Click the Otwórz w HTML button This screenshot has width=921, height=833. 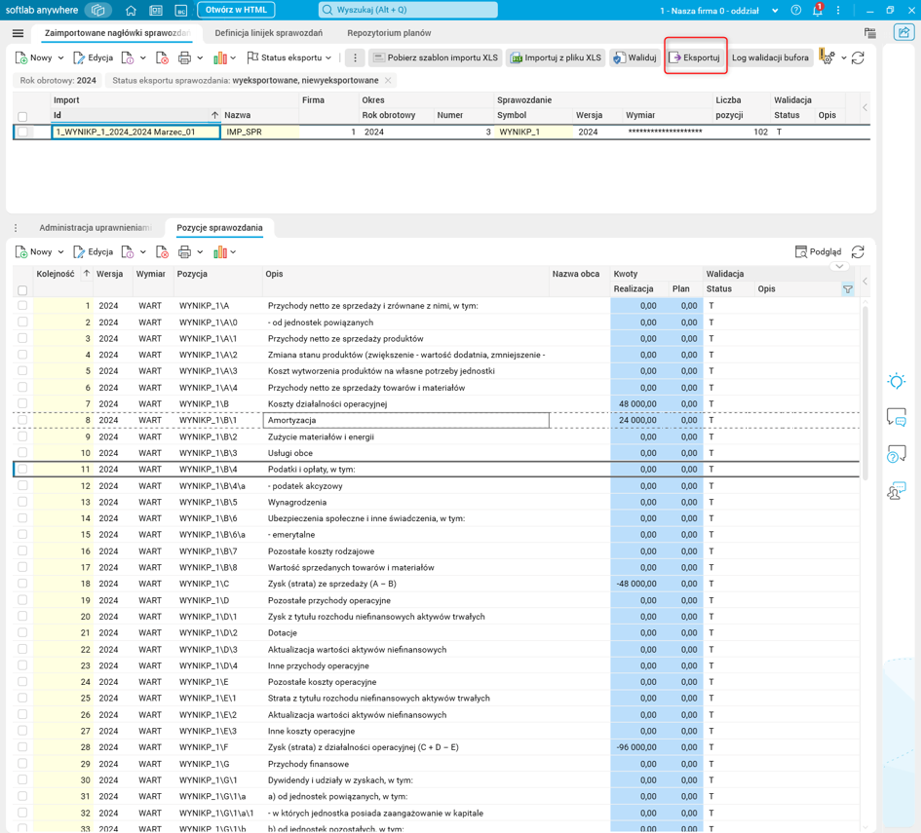(236, 10)
